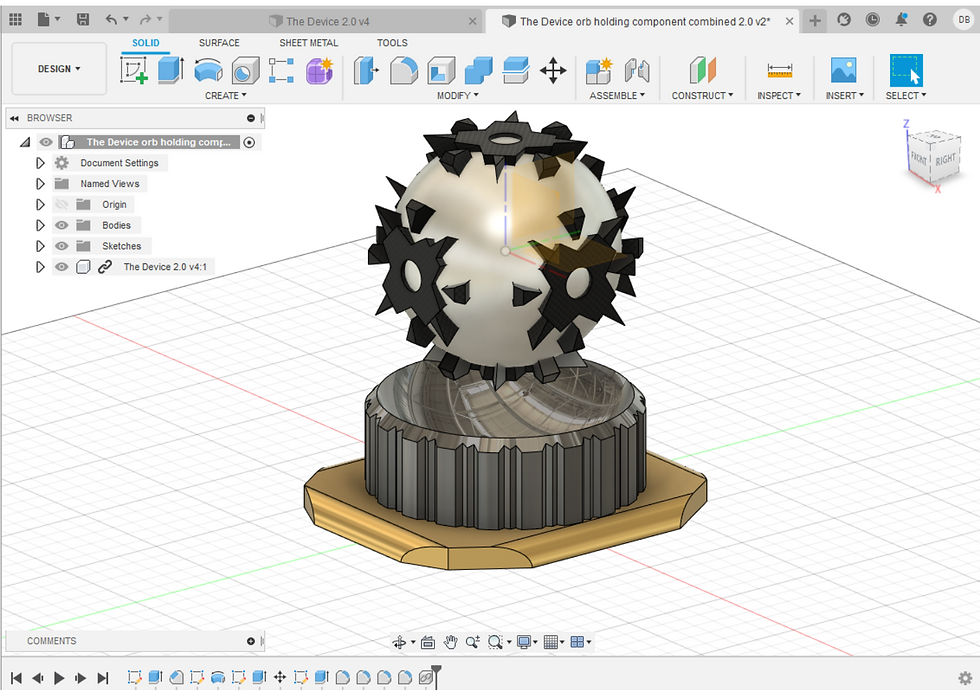Image resolution: width=980 pixels, height=690 pixels.
Task: Select the Create Sketch tool
Action: point(134,70)
